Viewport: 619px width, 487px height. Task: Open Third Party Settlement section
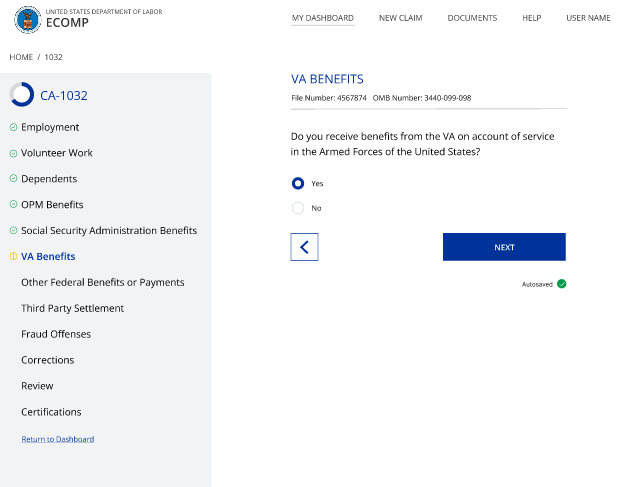[x=72, y=308]
